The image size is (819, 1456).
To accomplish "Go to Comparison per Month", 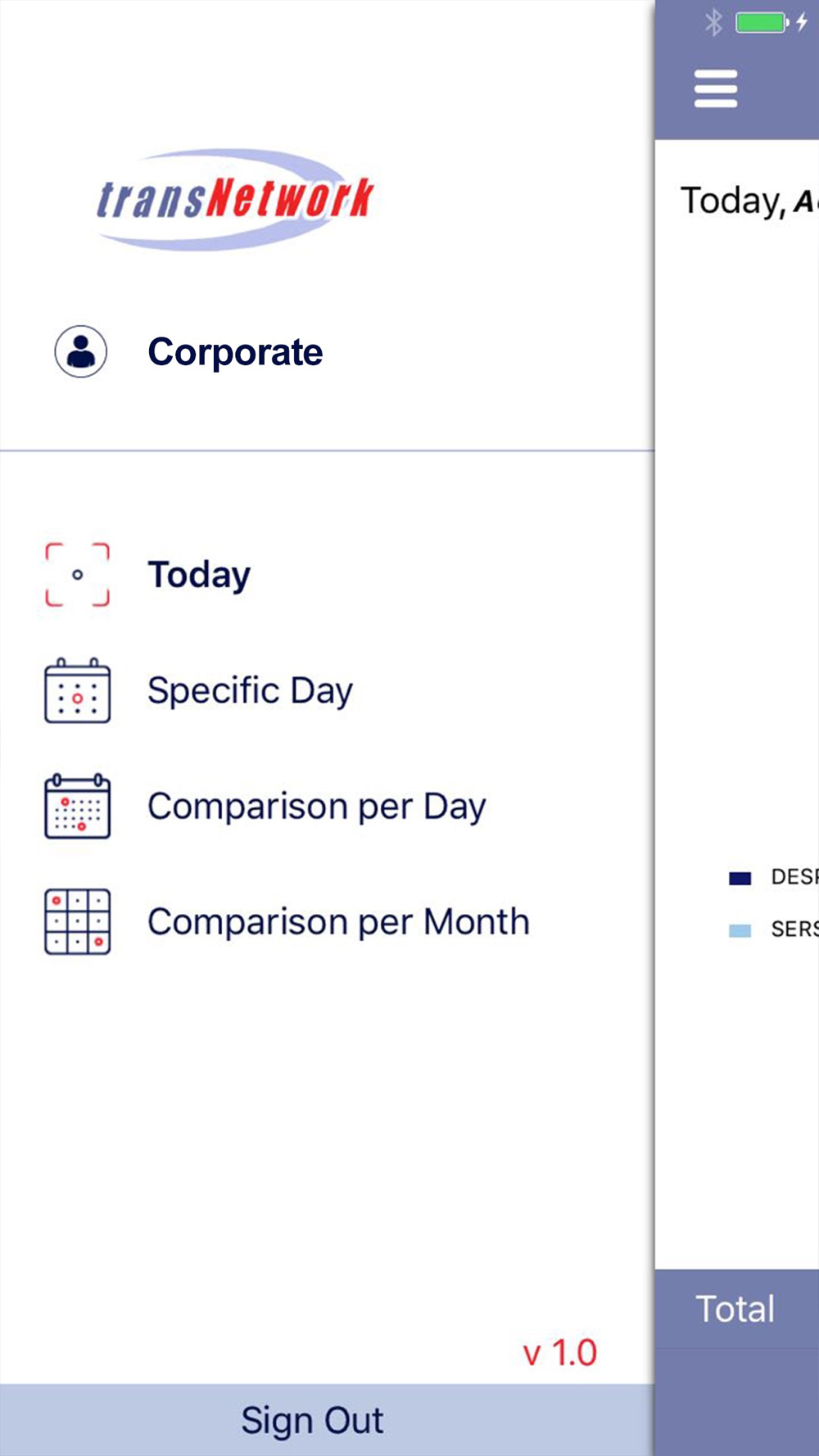I will pyautogui.click(x=338, y=922).
